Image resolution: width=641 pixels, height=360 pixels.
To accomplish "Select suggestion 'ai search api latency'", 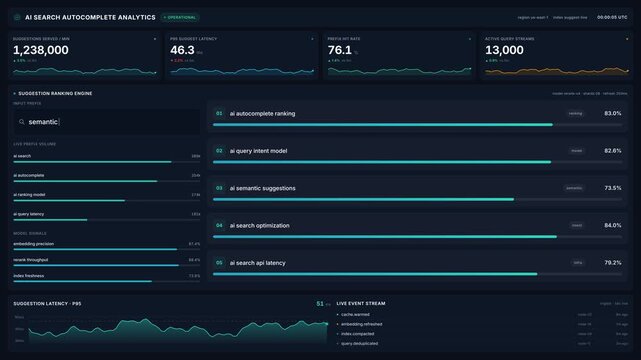I will 417,266.
